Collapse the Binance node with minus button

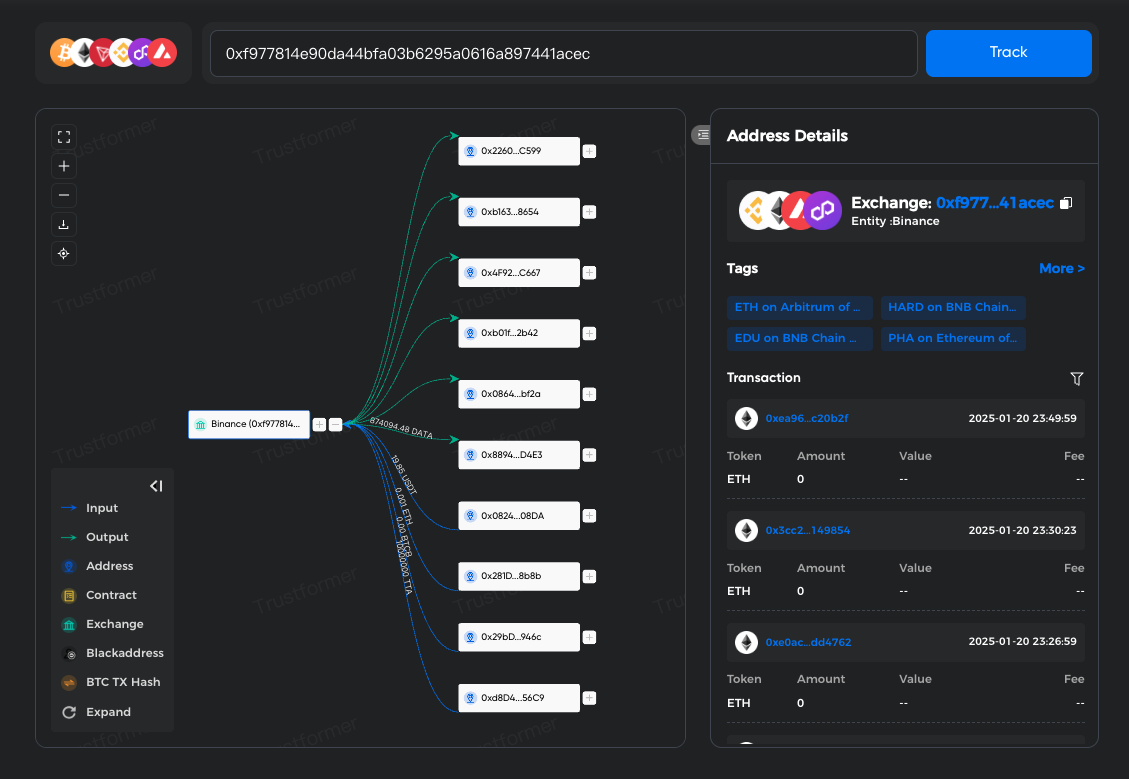coord(336,425)
